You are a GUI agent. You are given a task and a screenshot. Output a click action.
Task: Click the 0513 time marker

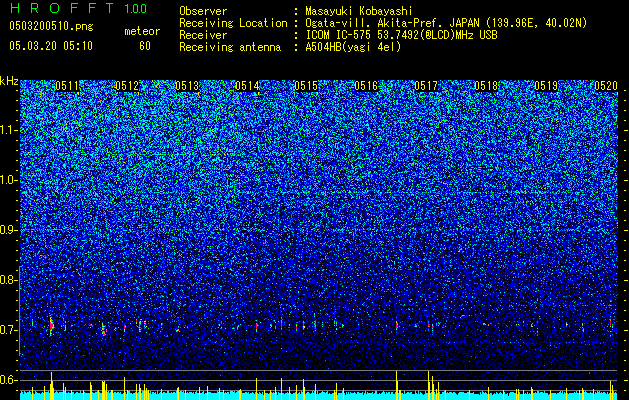[x=187, y=86]
